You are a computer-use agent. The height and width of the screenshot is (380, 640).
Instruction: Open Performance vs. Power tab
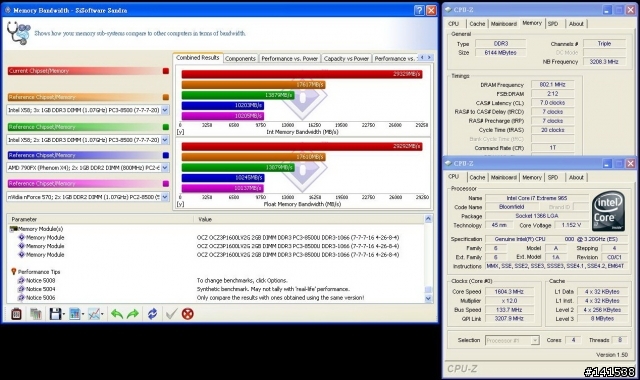tap(289, 58)
